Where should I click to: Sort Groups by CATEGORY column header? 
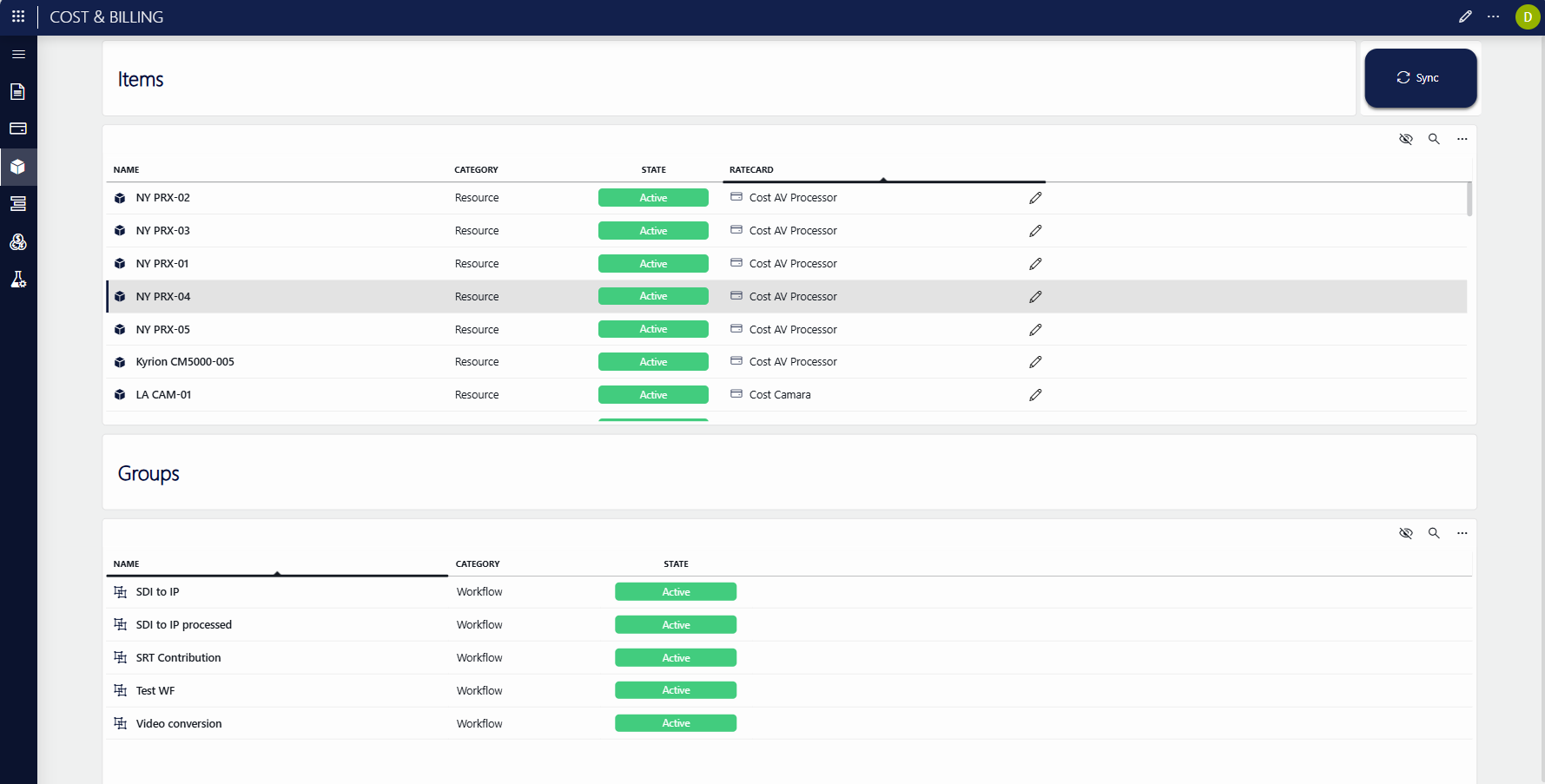pos(478,564)
